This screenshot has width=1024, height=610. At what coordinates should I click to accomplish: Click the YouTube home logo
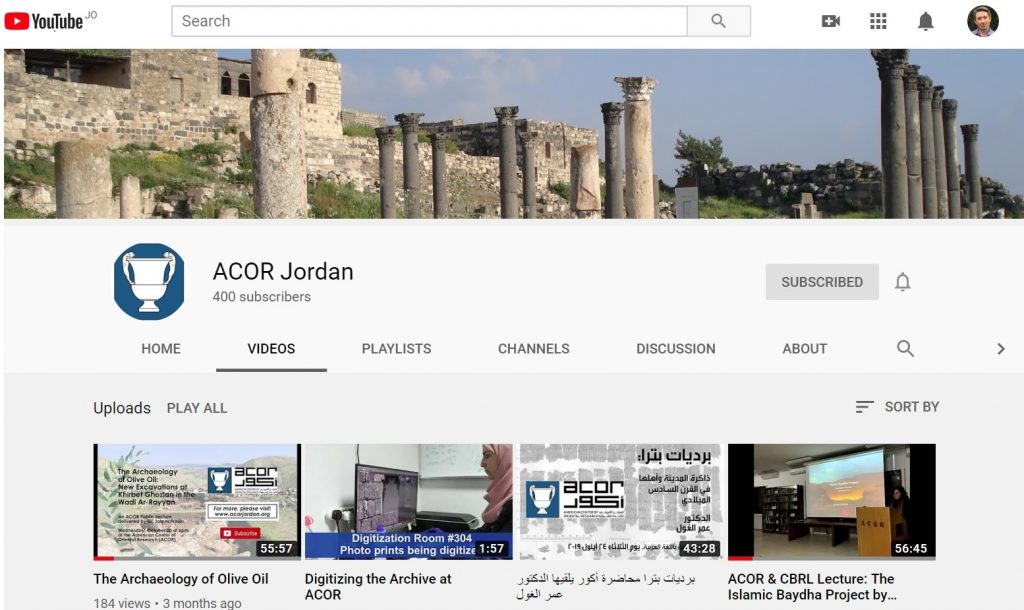coord(44,20)
